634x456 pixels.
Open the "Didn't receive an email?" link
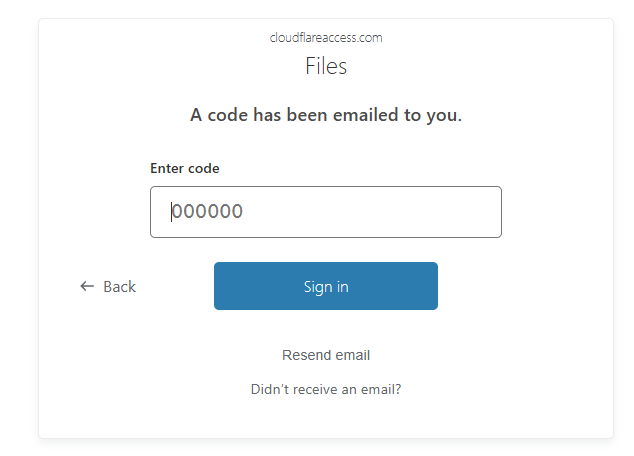coord(326,389)
